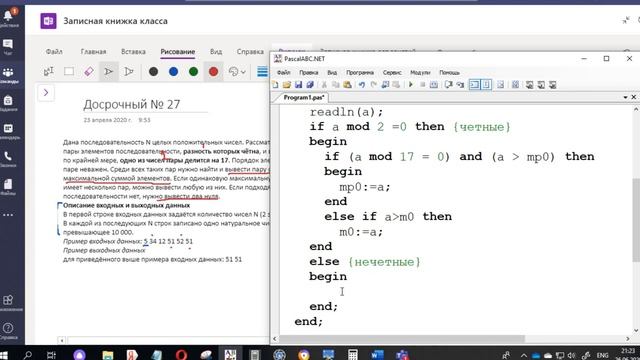Screen dimensions: 640x360
Task: Open the Calculator from the taskbar
Action: coord(353,355)
